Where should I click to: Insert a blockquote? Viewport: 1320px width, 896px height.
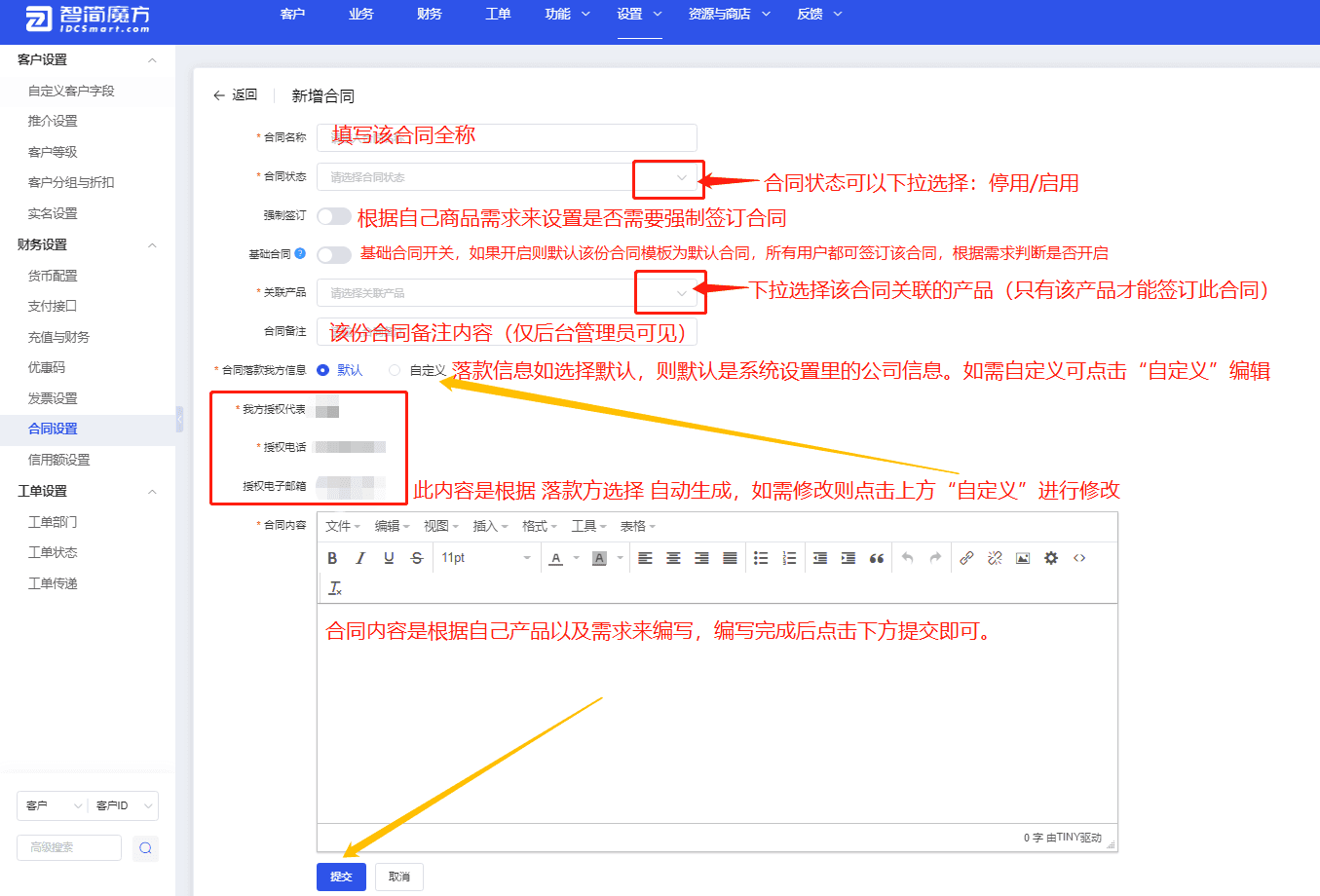point(877,558)
